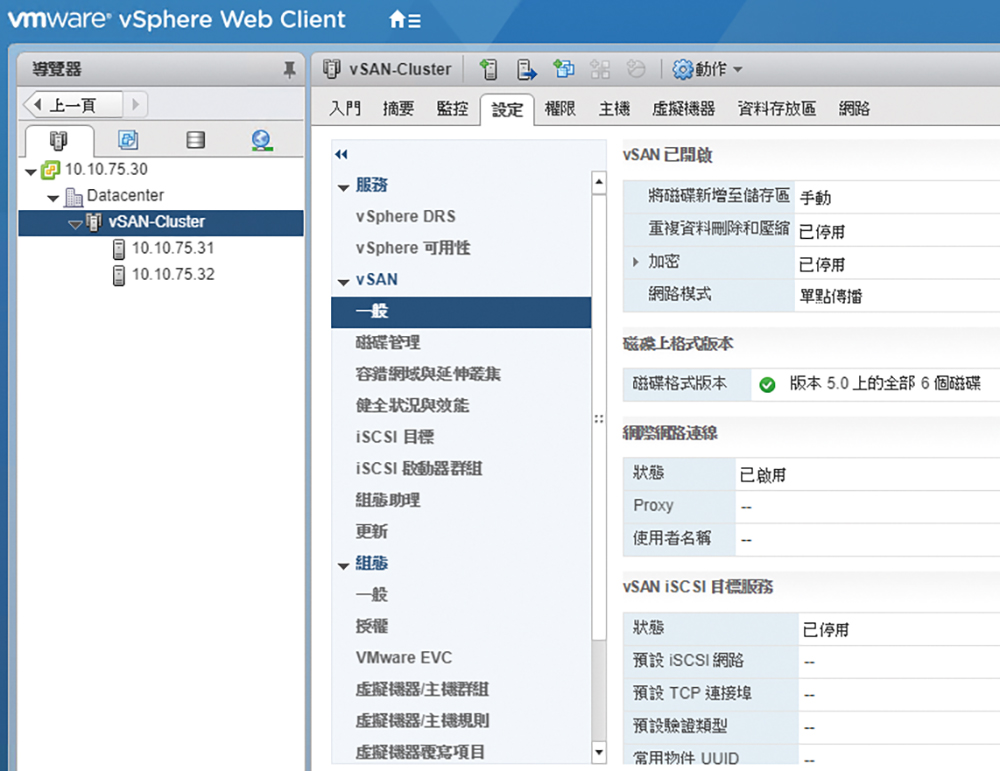Collapse the 服務 section

[344, 187]
